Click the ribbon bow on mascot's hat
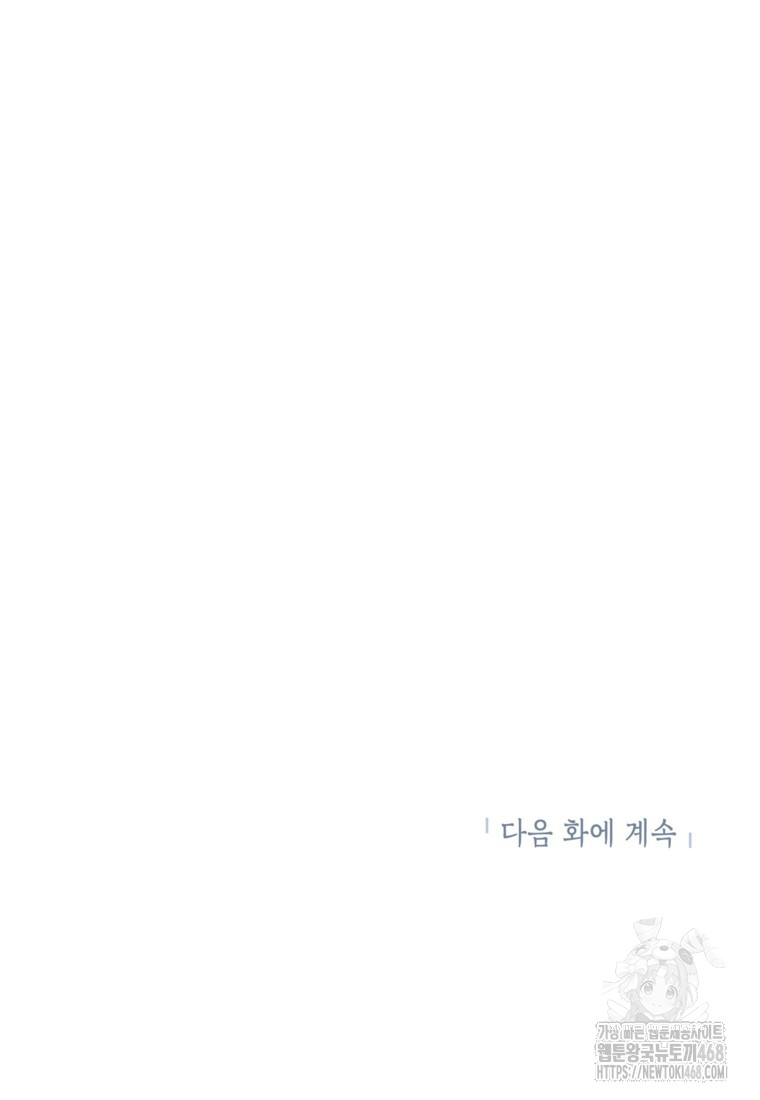 (631, 970)
